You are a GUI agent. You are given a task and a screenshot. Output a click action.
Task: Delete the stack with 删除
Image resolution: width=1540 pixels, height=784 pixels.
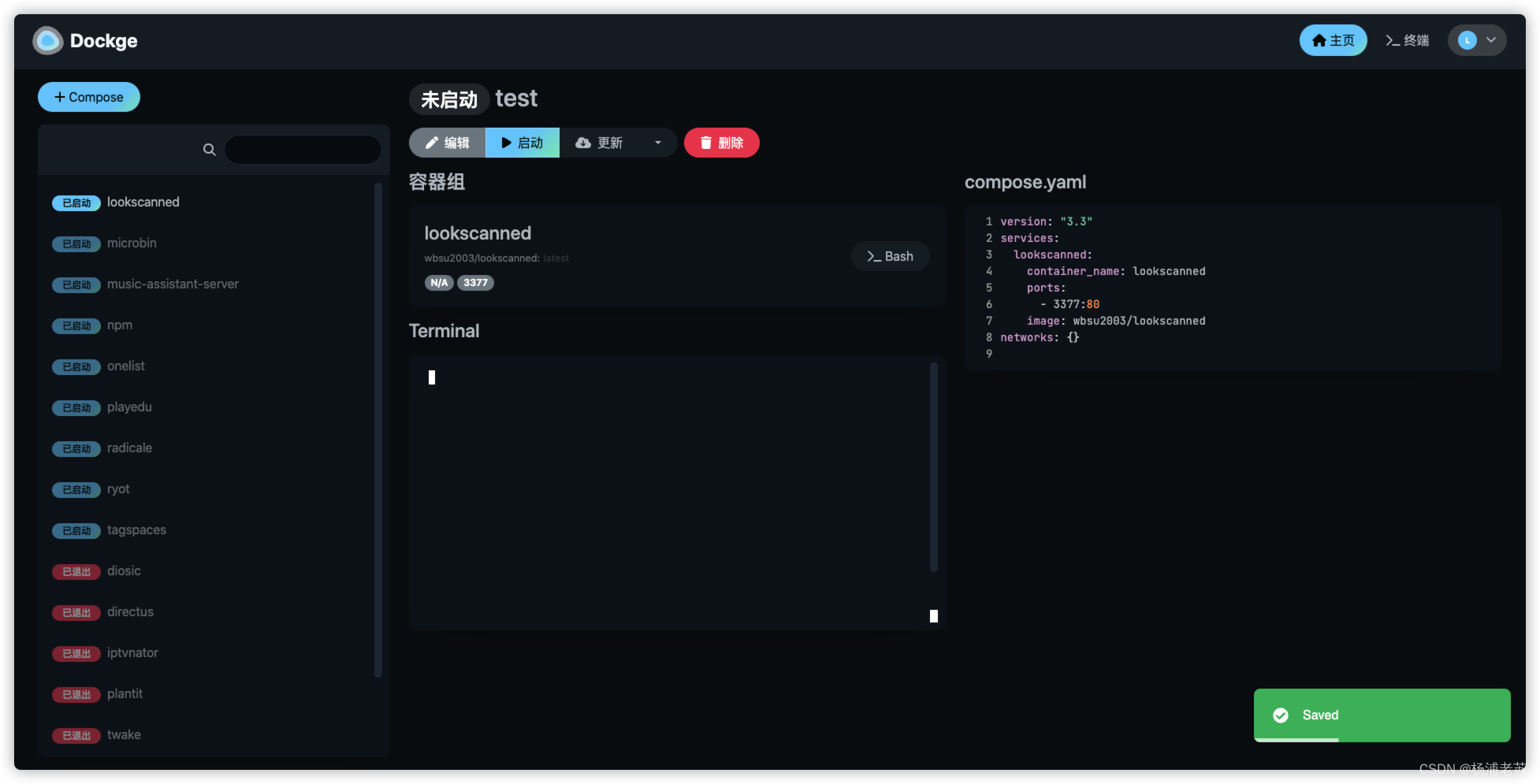721,143
